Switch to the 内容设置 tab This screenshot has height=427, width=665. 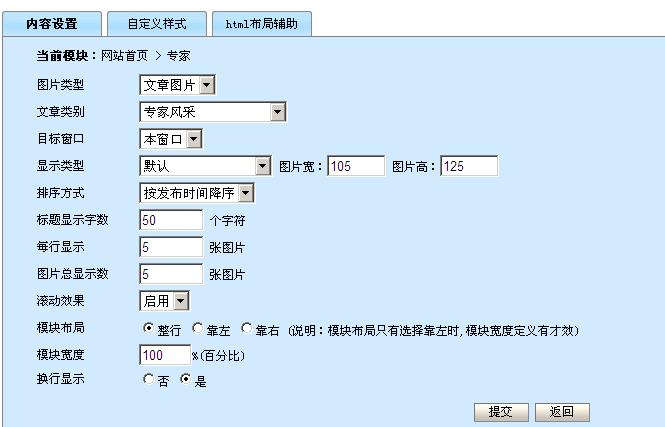point(52,23)
